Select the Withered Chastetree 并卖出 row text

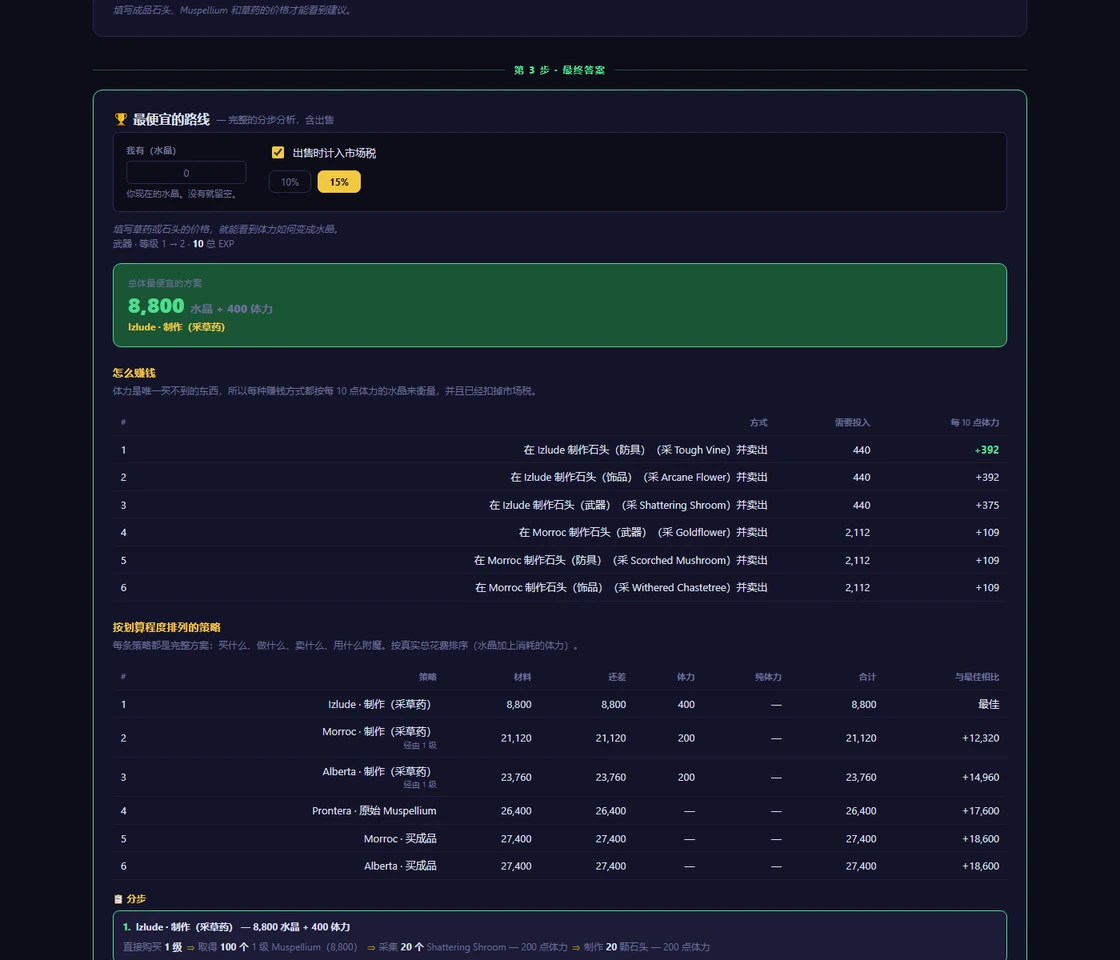[621, 587]
